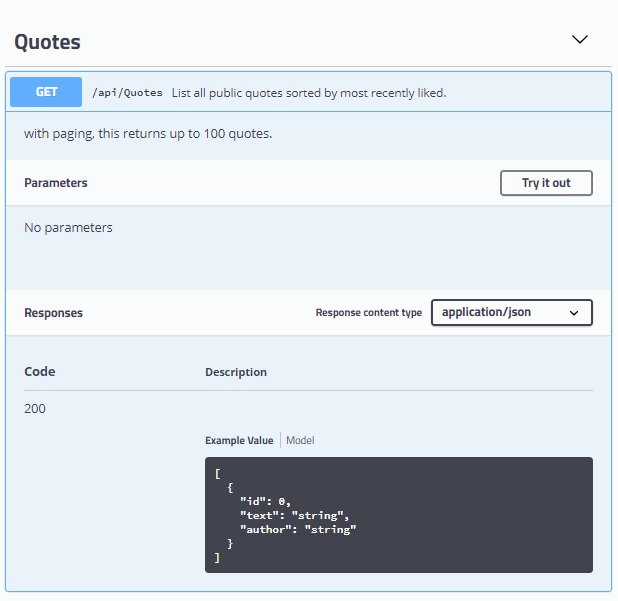Switch to the Model tab
The width and height of the screenshot is (618, 601).
(301, 440)
